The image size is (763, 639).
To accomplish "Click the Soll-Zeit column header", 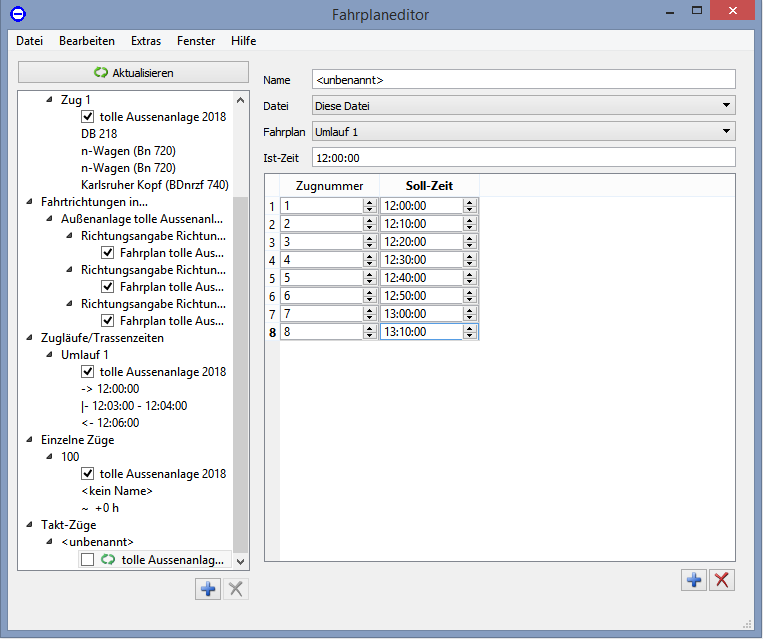I will point(429,186).
